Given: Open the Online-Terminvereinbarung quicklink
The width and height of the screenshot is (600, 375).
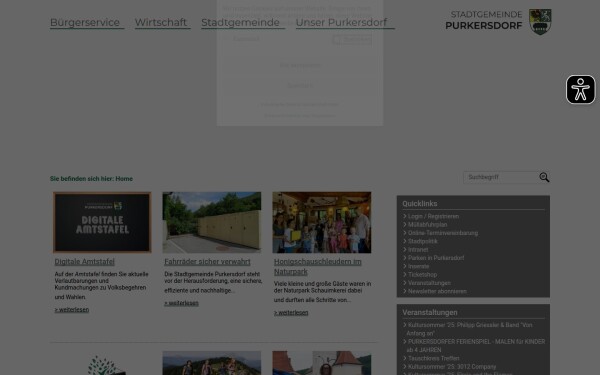Looking at the screenshot, I should coord(442,233).
